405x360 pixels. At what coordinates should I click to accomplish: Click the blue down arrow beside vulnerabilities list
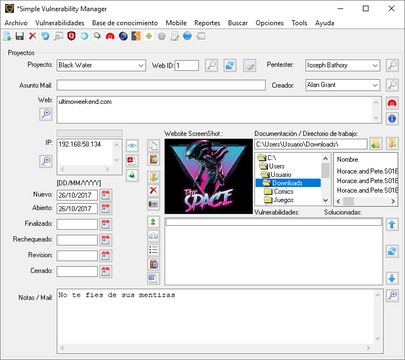point(392,278)
